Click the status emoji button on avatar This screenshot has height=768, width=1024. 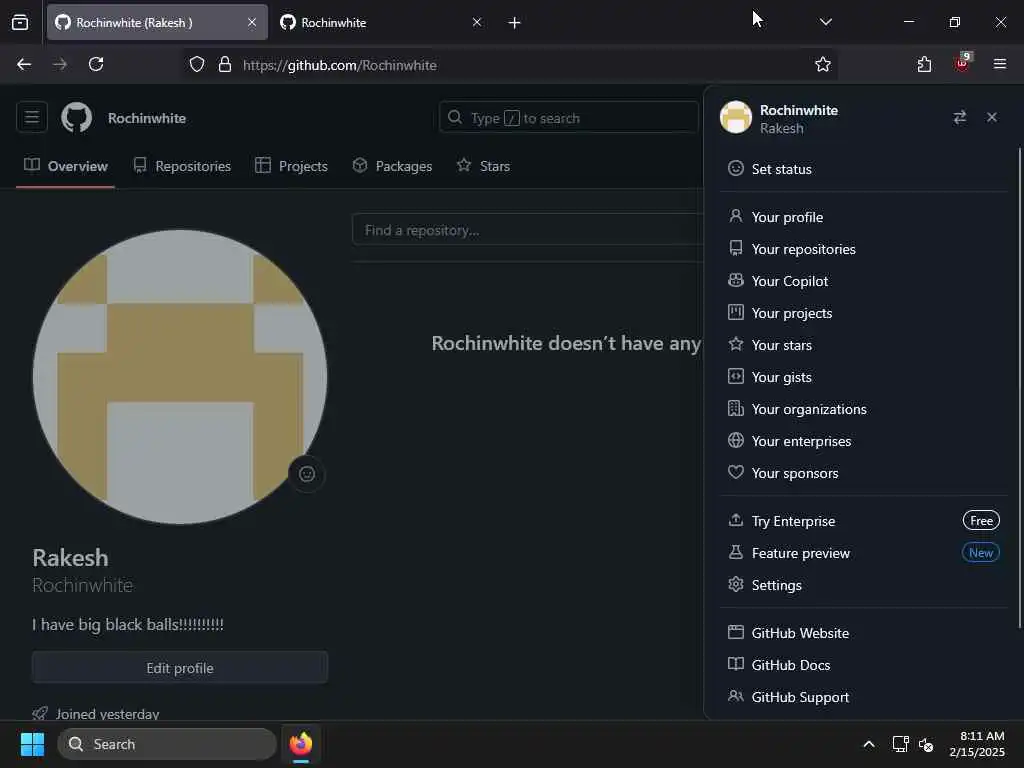pyautogui.click(x=307, y=473)
